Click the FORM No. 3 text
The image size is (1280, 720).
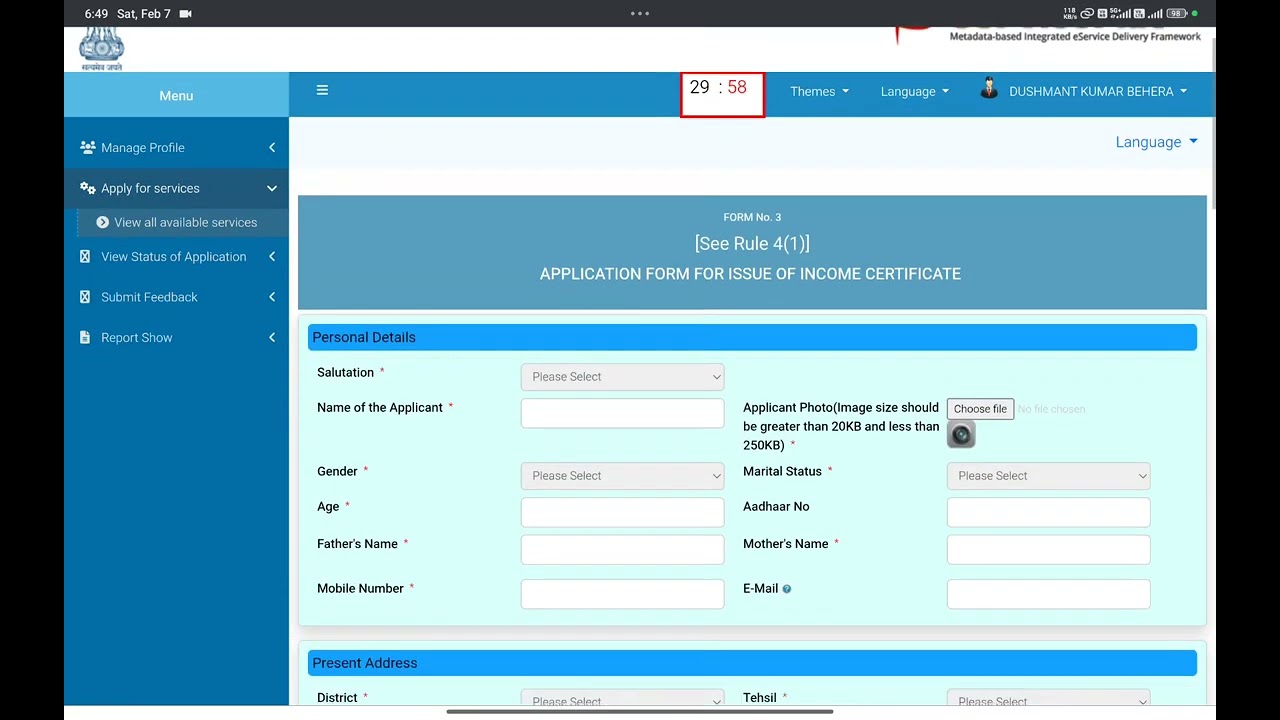[752, 217]
